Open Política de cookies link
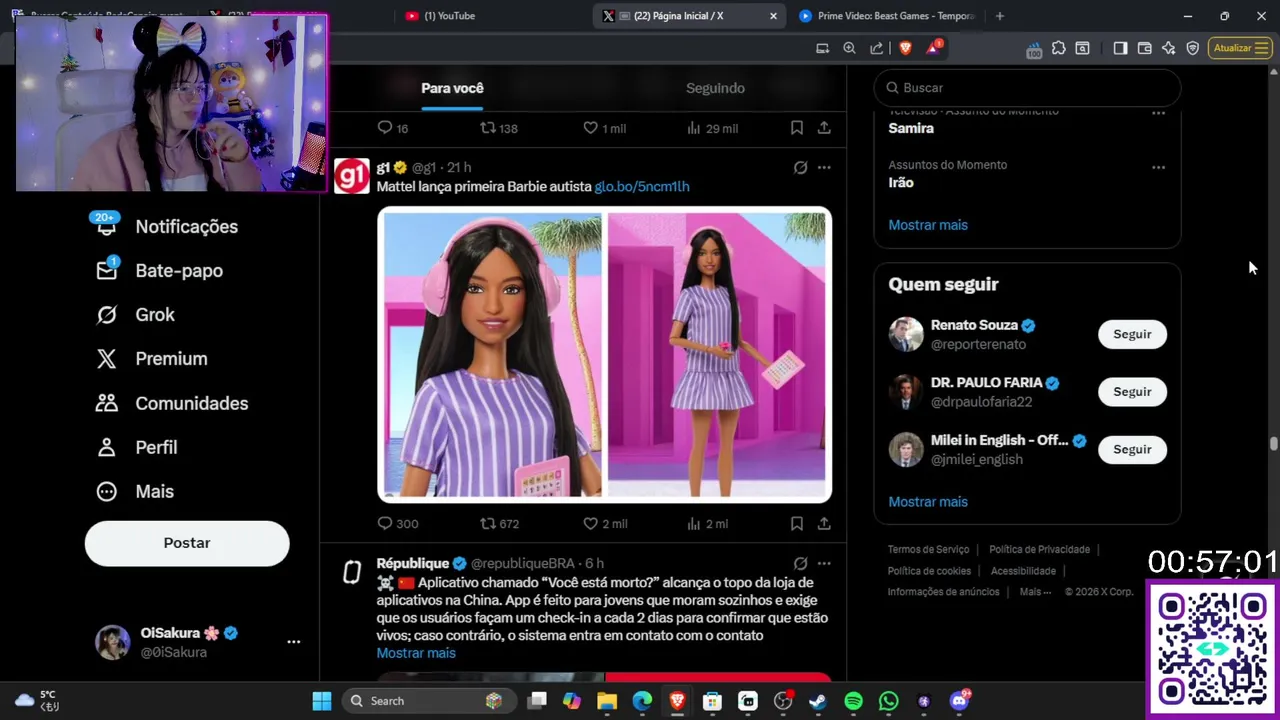The image size is (1280, 720). click(x=929, y=571)
